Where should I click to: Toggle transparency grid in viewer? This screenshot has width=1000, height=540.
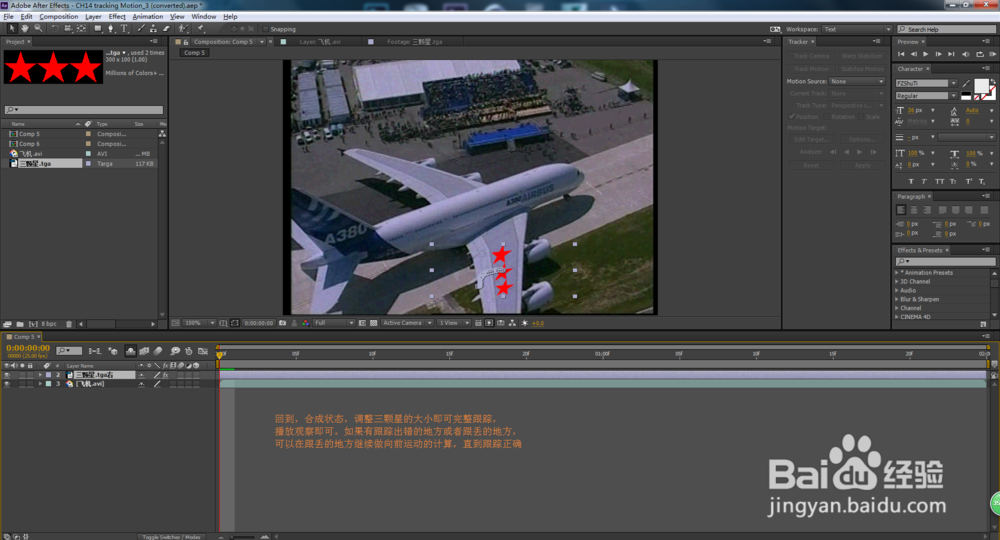coord(374,323)
